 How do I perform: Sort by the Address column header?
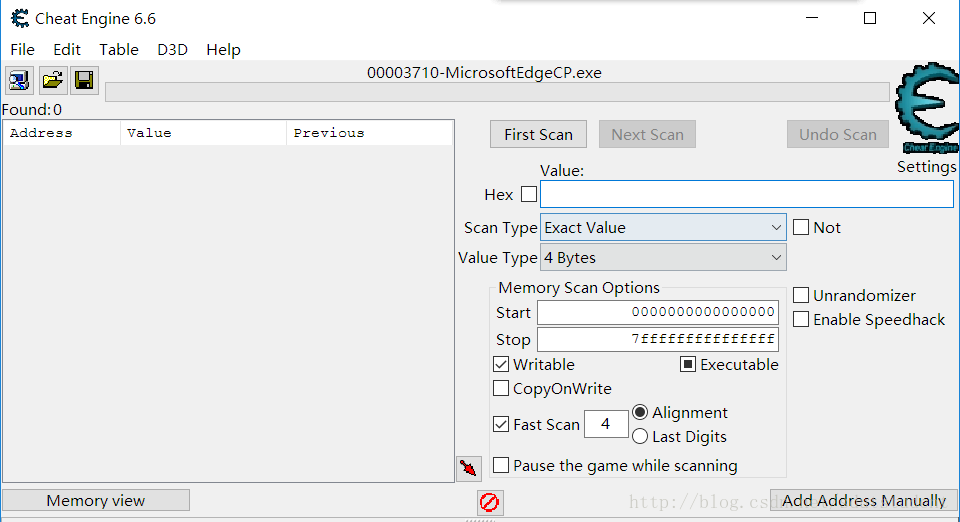click(x=62, y=133)
